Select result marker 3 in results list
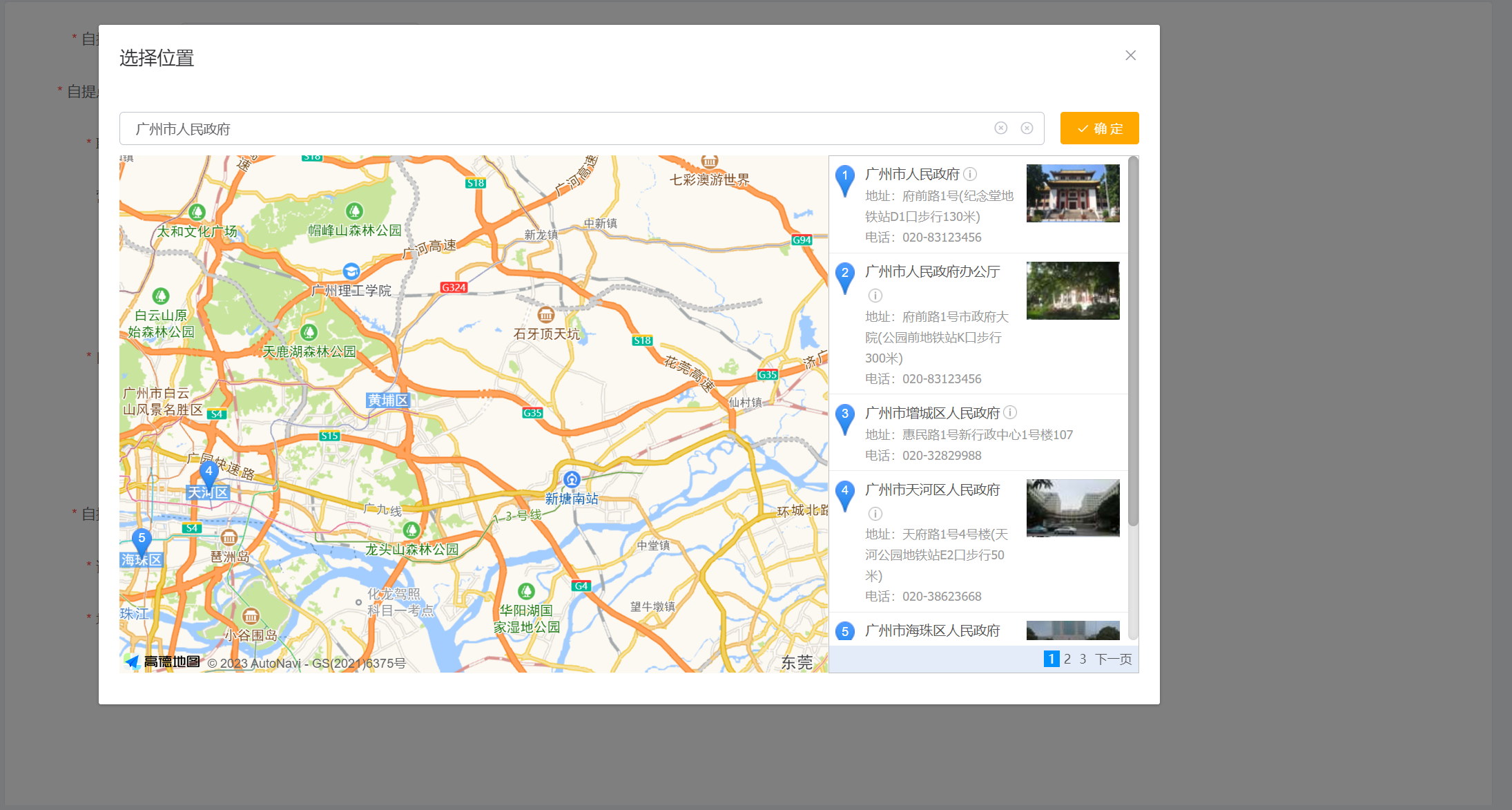This screenshot has width=1512, height=810. [x=844, y=418]
